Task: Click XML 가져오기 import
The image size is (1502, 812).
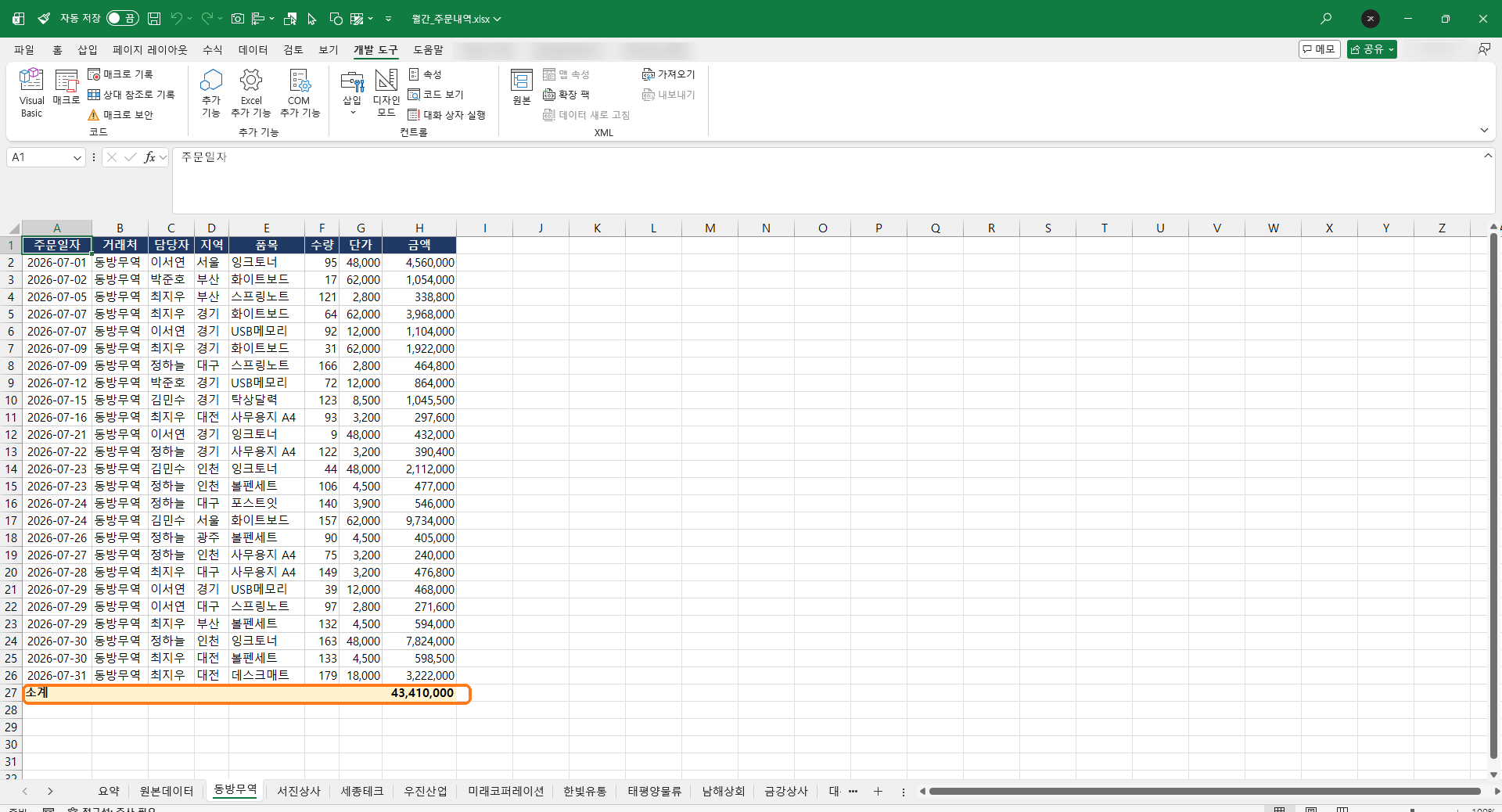Action: (668, 74)
